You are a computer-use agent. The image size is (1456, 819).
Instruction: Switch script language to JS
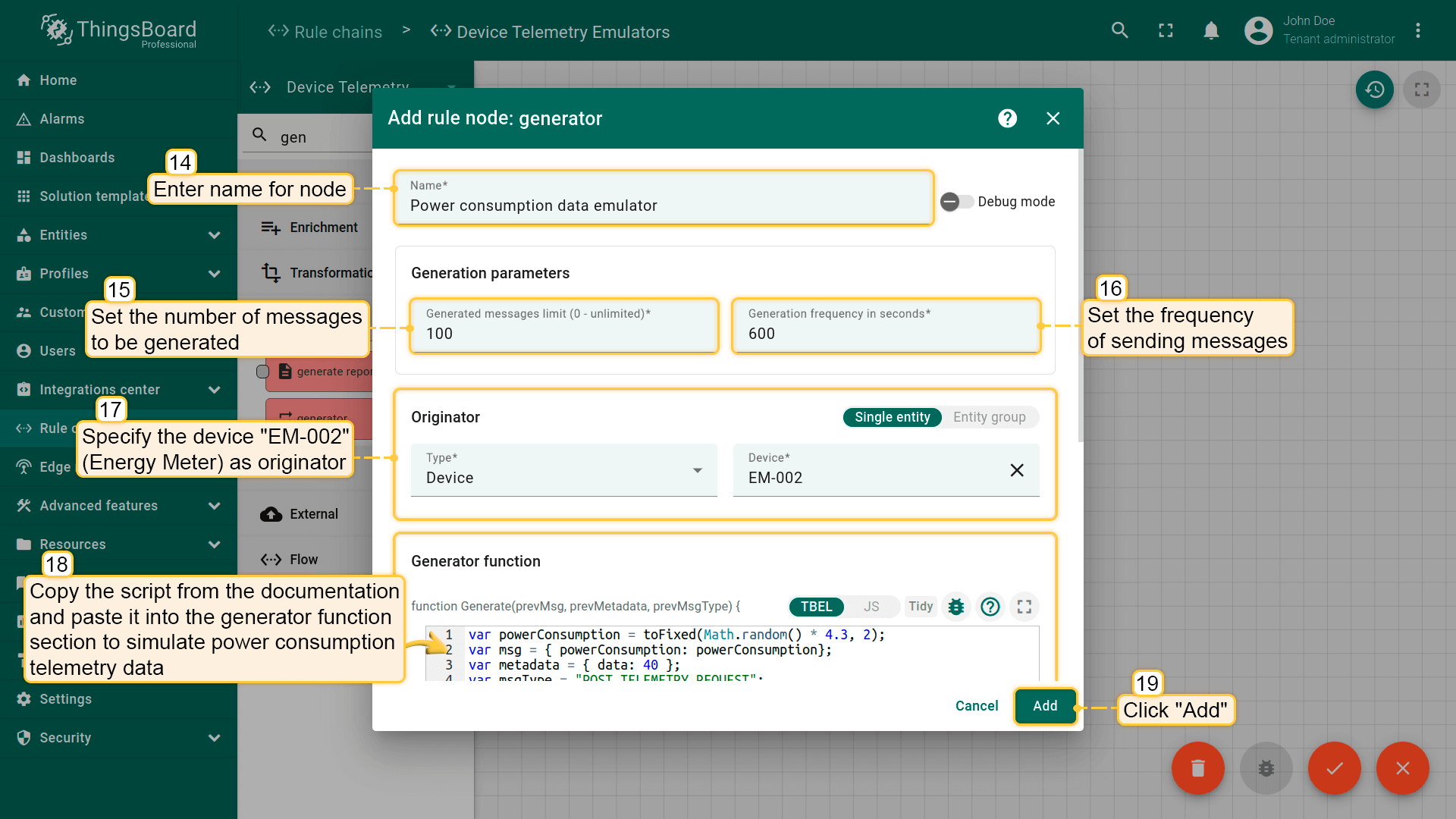coord(871,607)
